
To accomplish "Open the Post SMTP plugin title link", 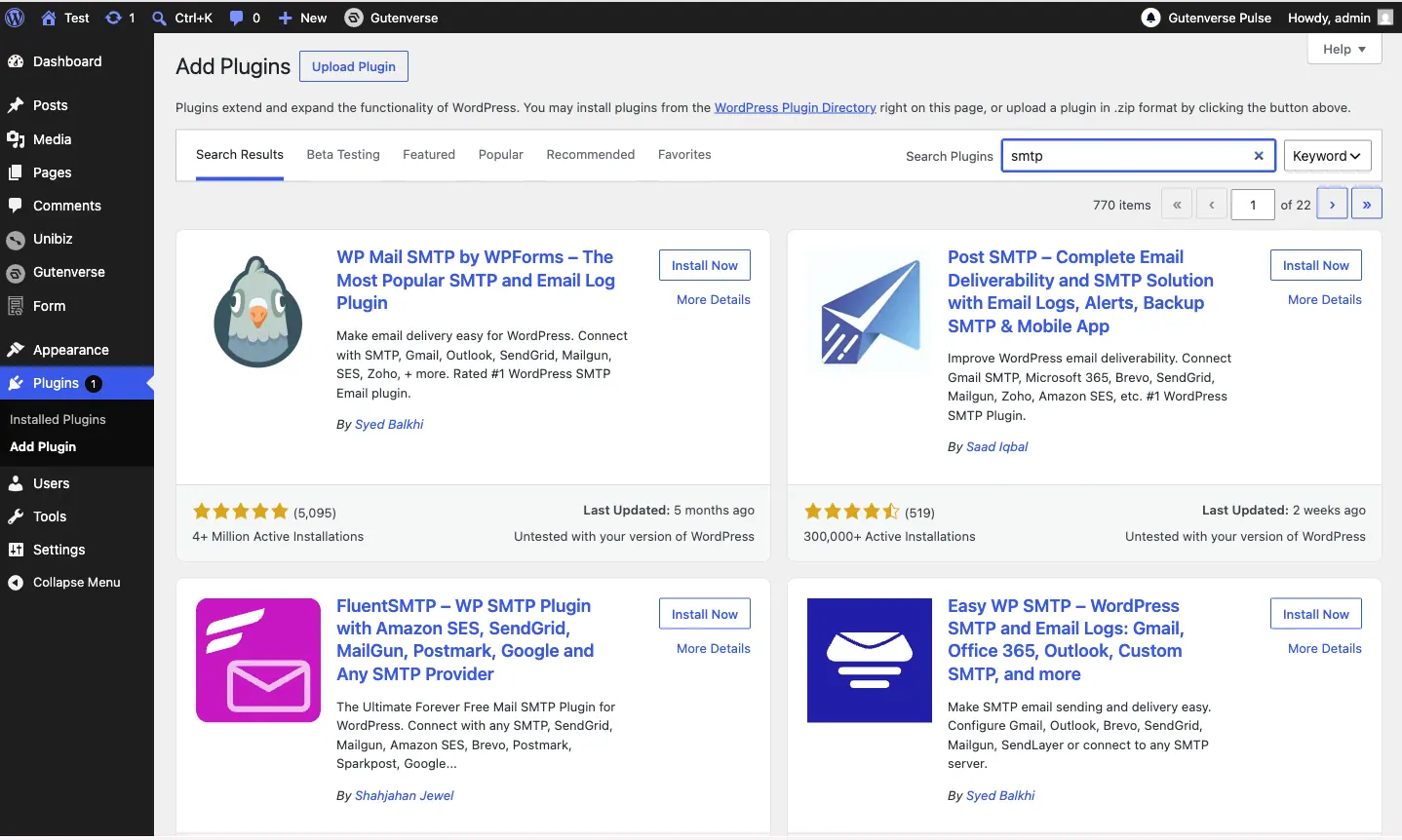I will click(1080, 291).
